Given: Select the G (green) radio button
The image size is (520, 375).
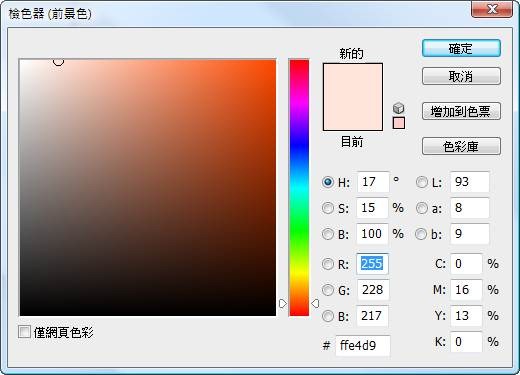Looking at the screenshot, I should tap(328, 290).
